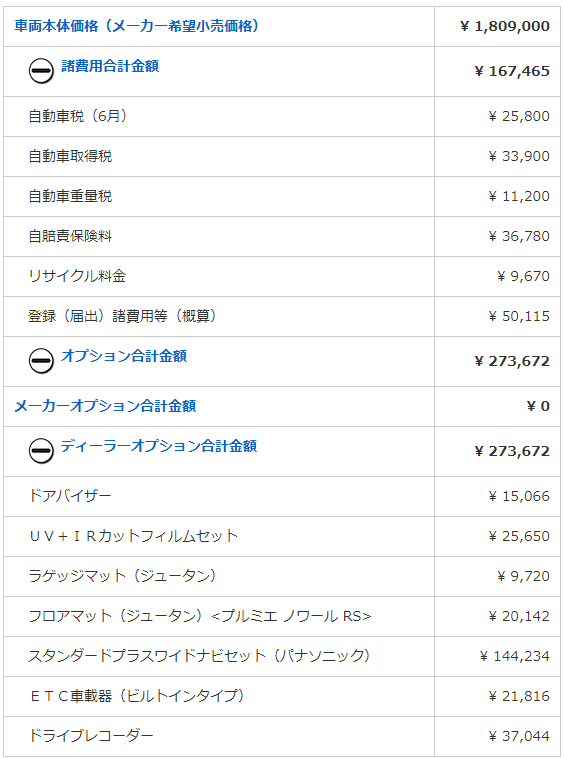Click the ¥ 1,809,000 vehicle price

pyautogui.click(x=505, y=26)
